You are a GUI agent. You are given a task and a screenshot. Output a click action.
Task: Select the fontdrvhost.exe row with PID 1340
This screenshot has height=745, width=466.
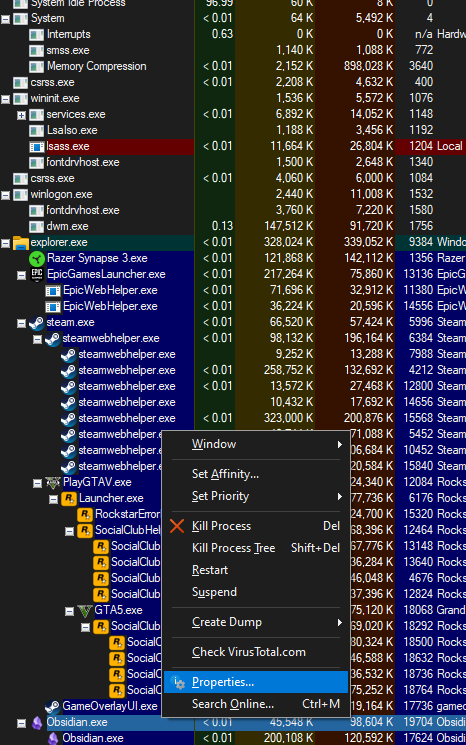coord(233,162)
